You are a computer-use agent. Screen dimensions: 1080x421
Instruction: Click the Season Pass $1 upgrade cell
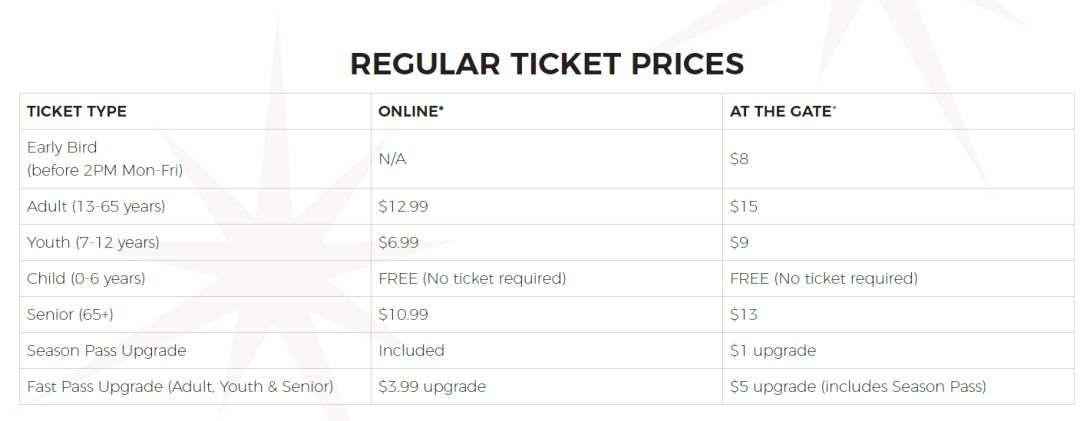click(x=773, y=351)
